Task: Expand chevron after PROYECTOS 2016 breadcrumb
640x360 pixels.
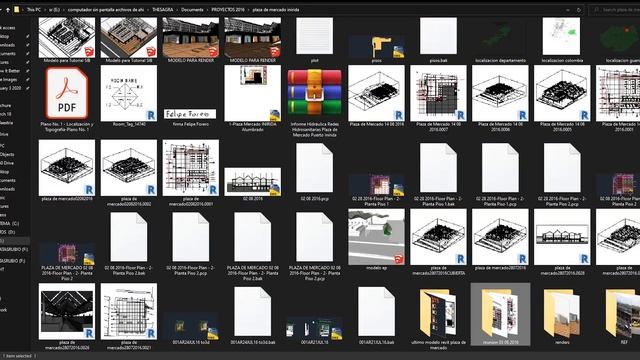Action: pos(249,9)
